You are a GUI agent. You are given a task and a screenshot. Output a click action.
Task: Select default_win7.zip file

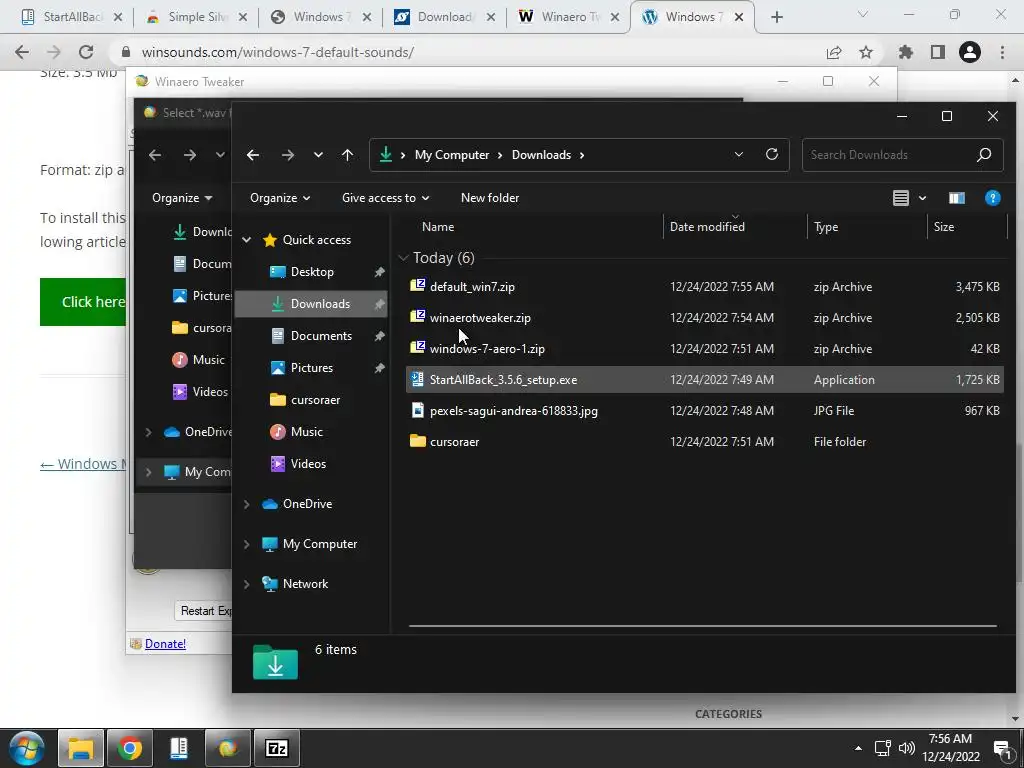704,287
